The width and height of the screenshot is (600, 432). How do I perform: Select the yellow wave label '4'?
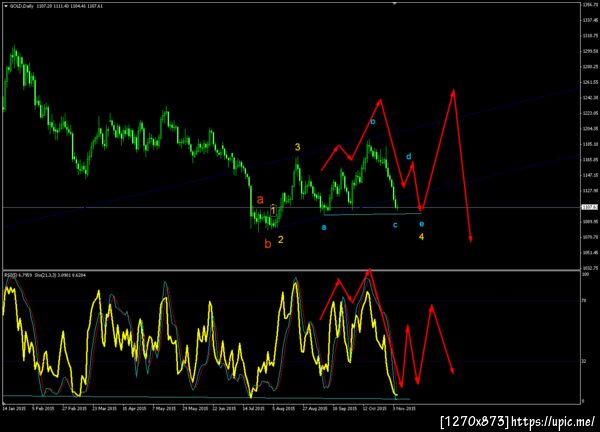click(x=421, y=237)
